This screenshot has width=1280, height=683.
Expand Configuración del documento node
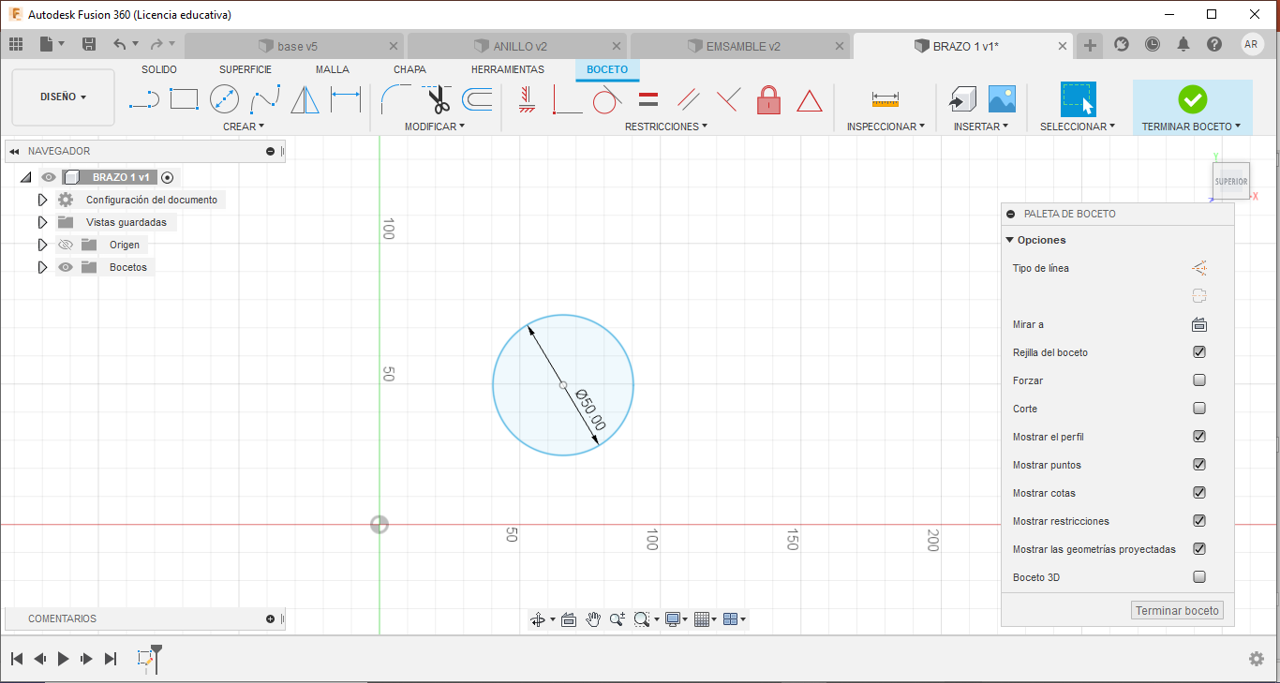[x=42, y=200]
